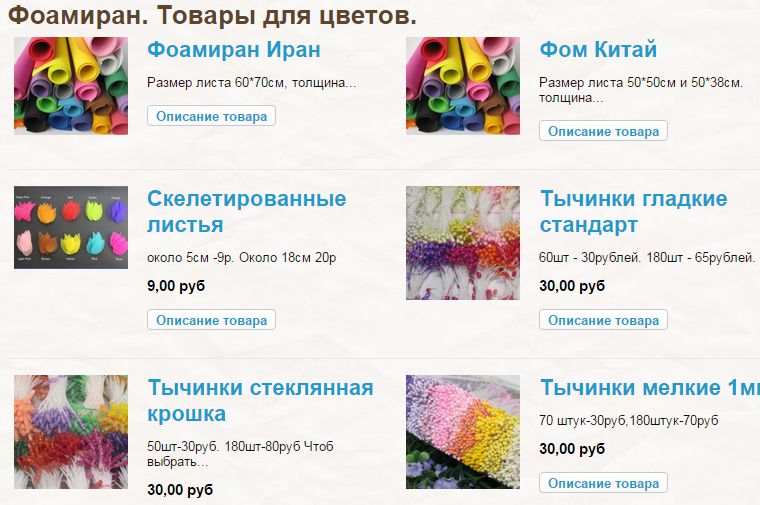Click the small stamens thumbnail image
This screenshot has width=760, height=505.
[x=463, y=432]
